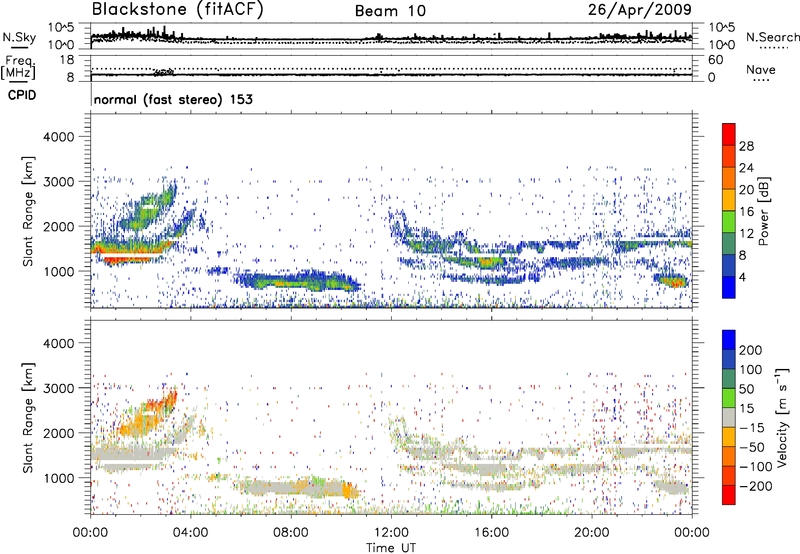Click the '50' tick on Velocity colorbar
Viewport: 800px width, 554px height.
746,389
